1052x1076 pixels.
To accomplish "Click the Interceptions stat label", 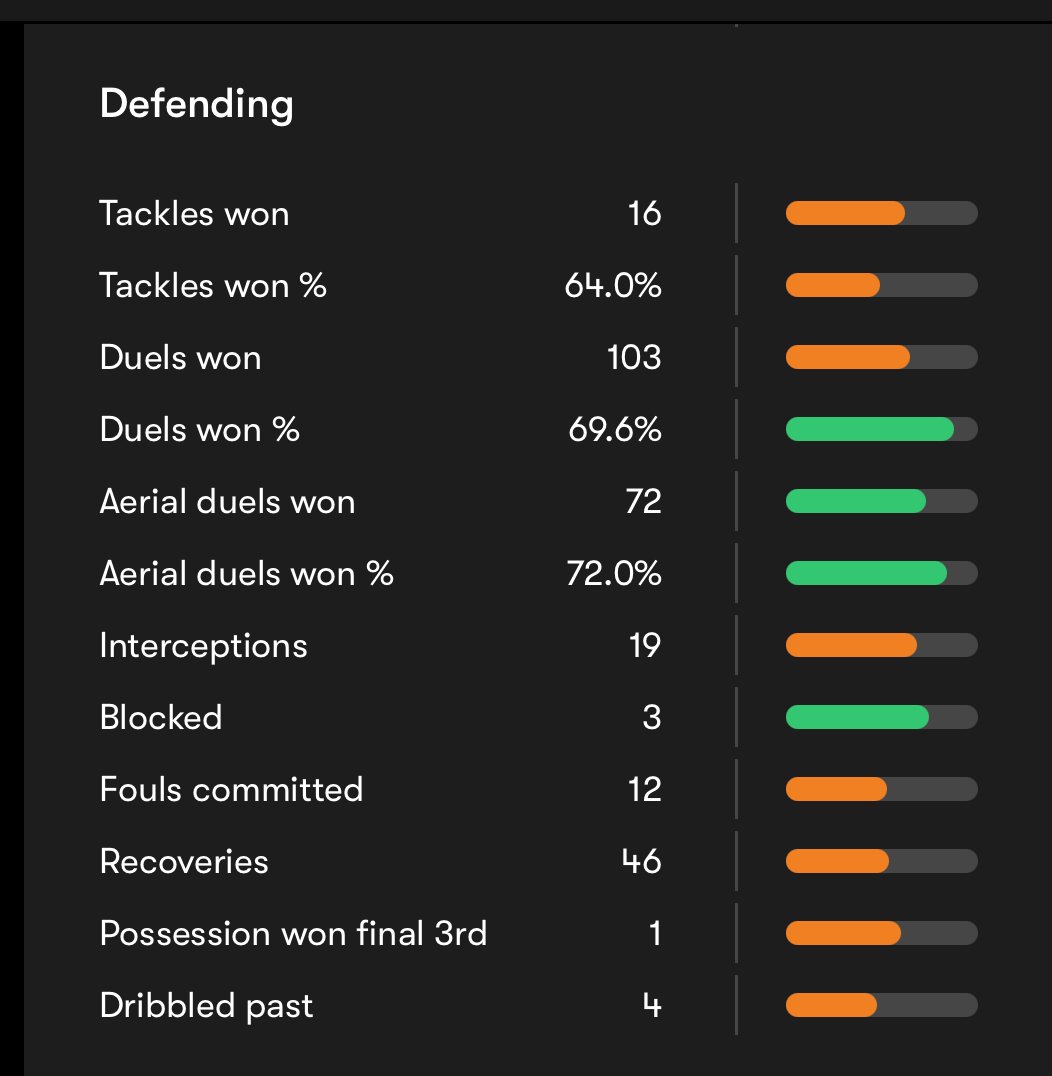I will click(x=203, y=646).
